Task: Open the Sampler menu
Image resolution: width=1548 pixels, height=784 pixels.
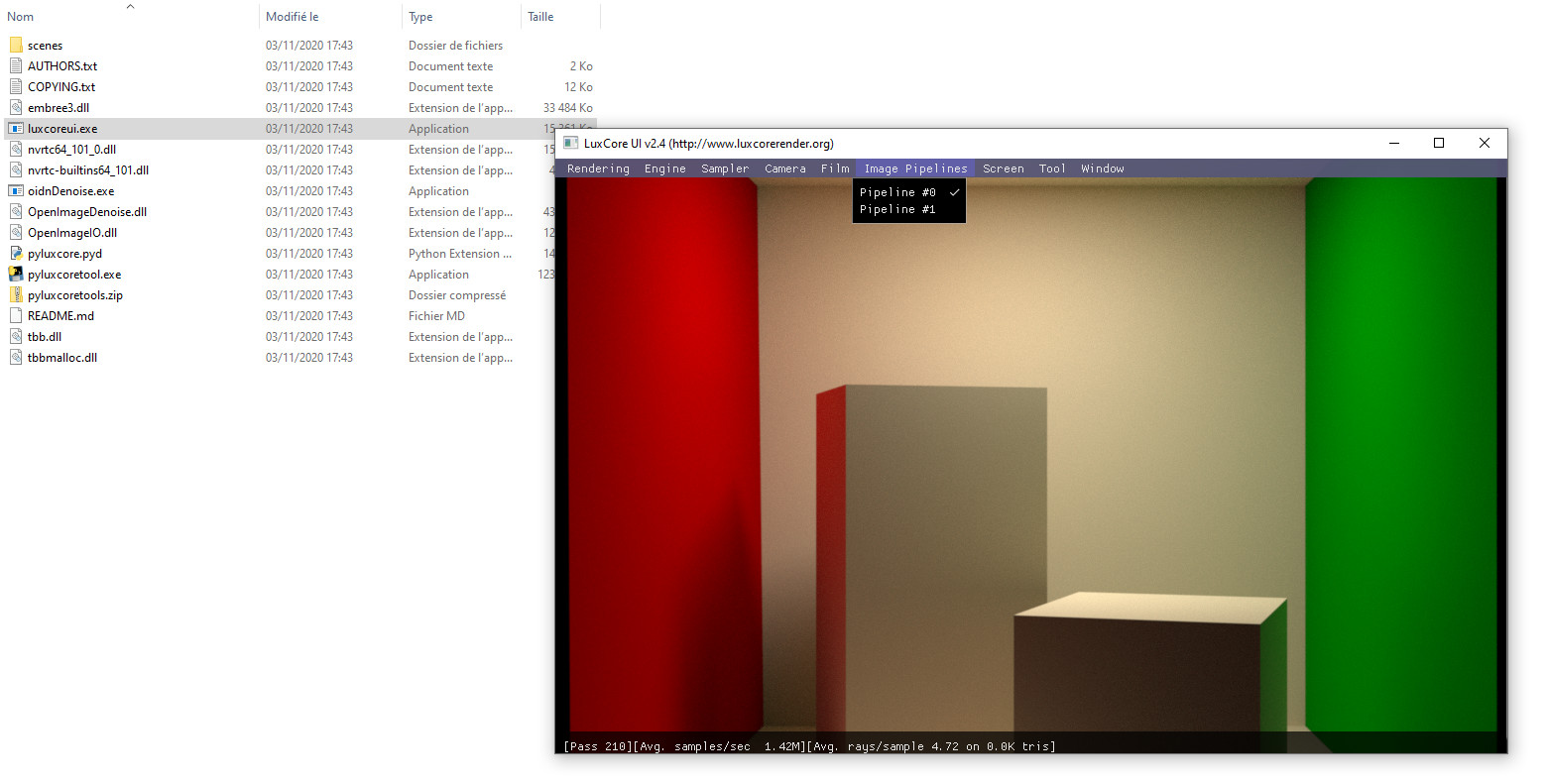Action: (x=725, y=168)
